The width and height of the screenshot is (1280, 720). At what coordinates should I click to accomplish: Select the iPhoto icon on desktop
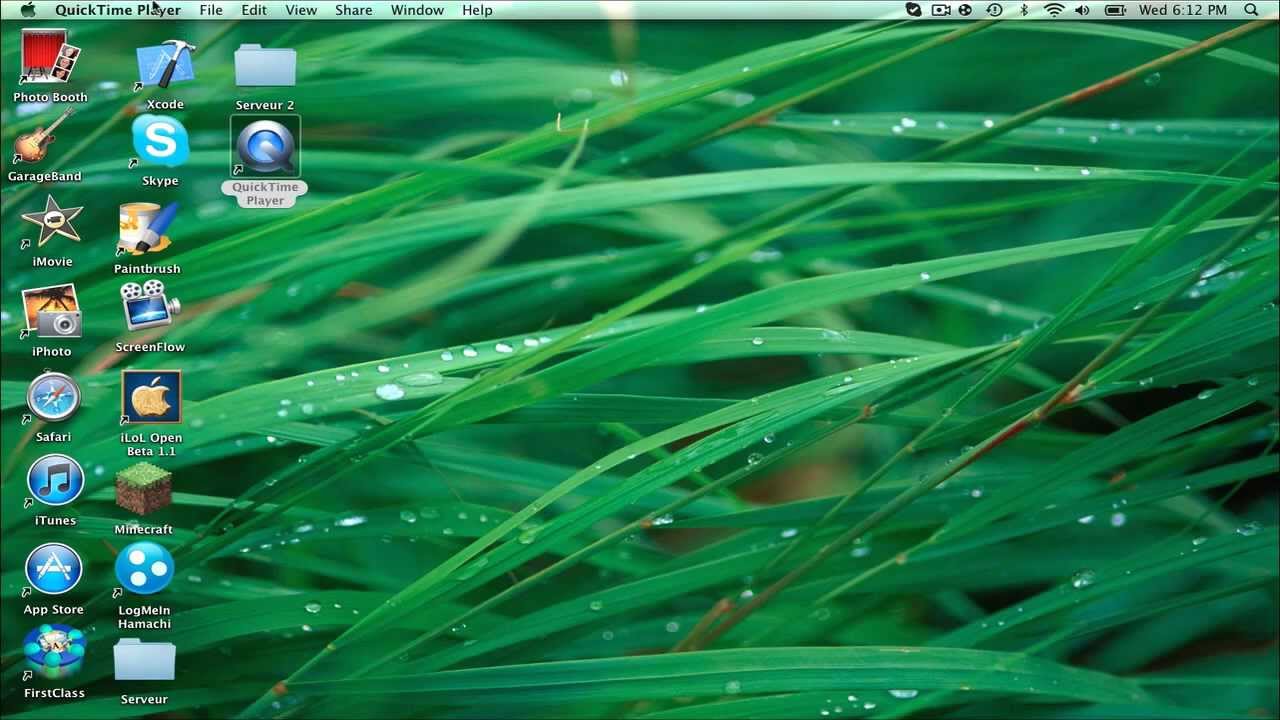51,311
